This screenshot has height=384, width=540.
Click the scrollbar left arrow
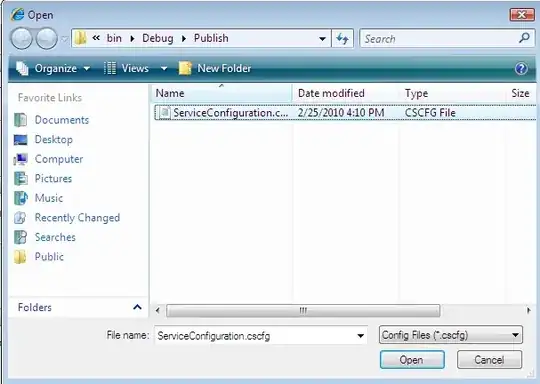[158, 311]
